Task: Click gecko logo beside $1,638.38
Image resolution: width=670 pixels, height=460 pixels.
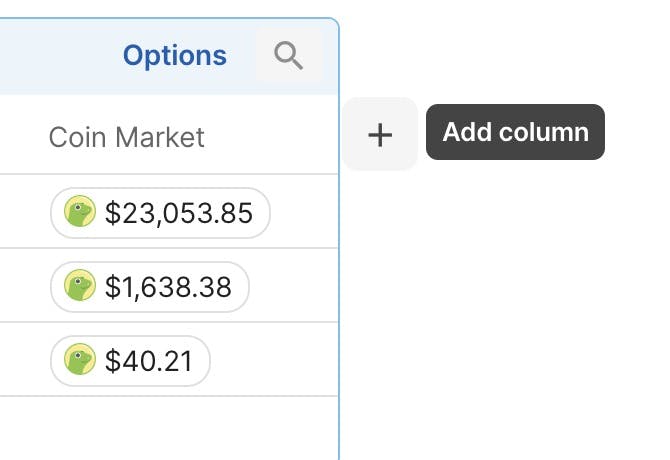Action: point(80,285)
